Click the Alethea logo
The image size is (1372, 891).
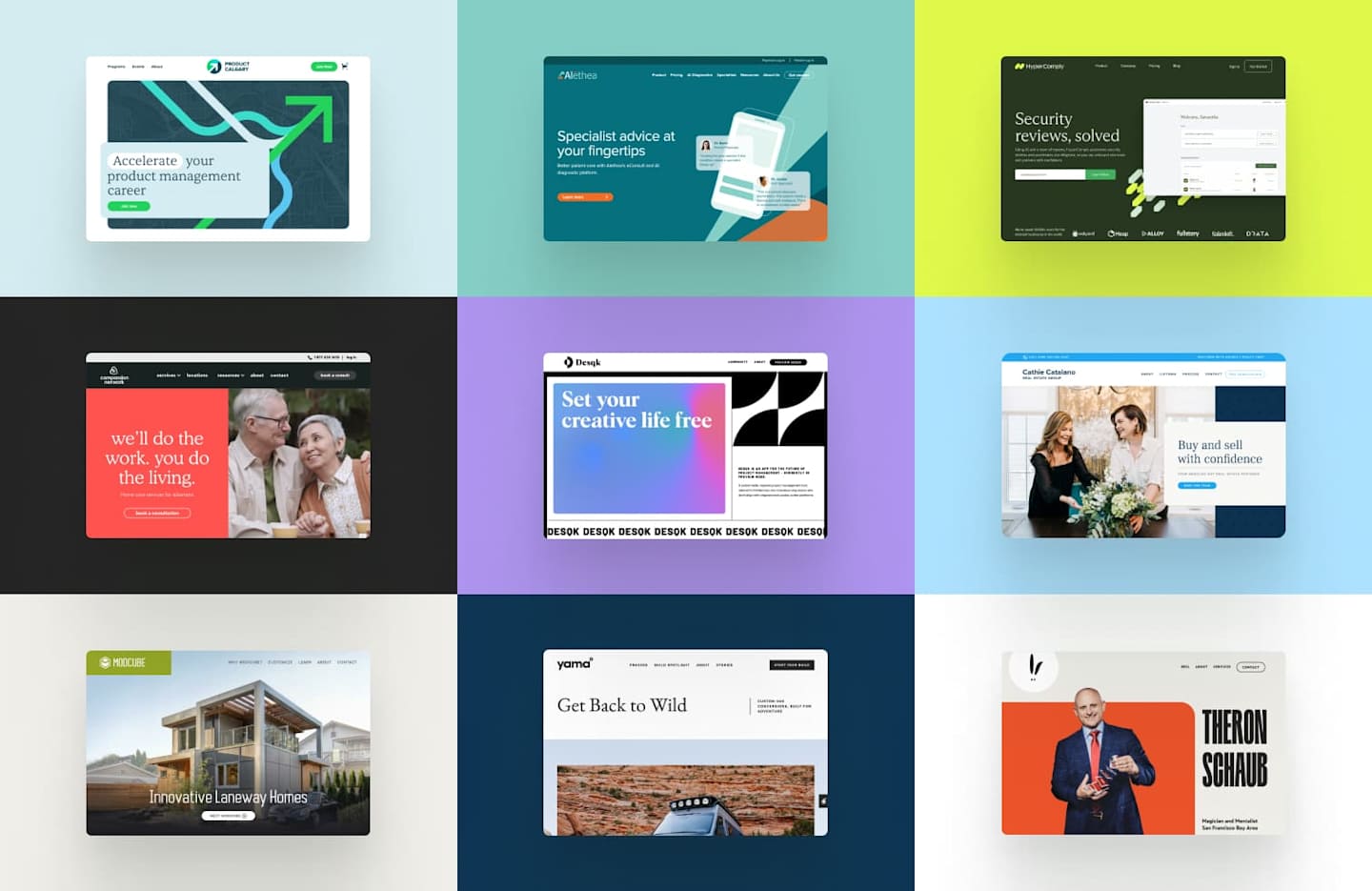pyautogui.click(x=578, y=75)
